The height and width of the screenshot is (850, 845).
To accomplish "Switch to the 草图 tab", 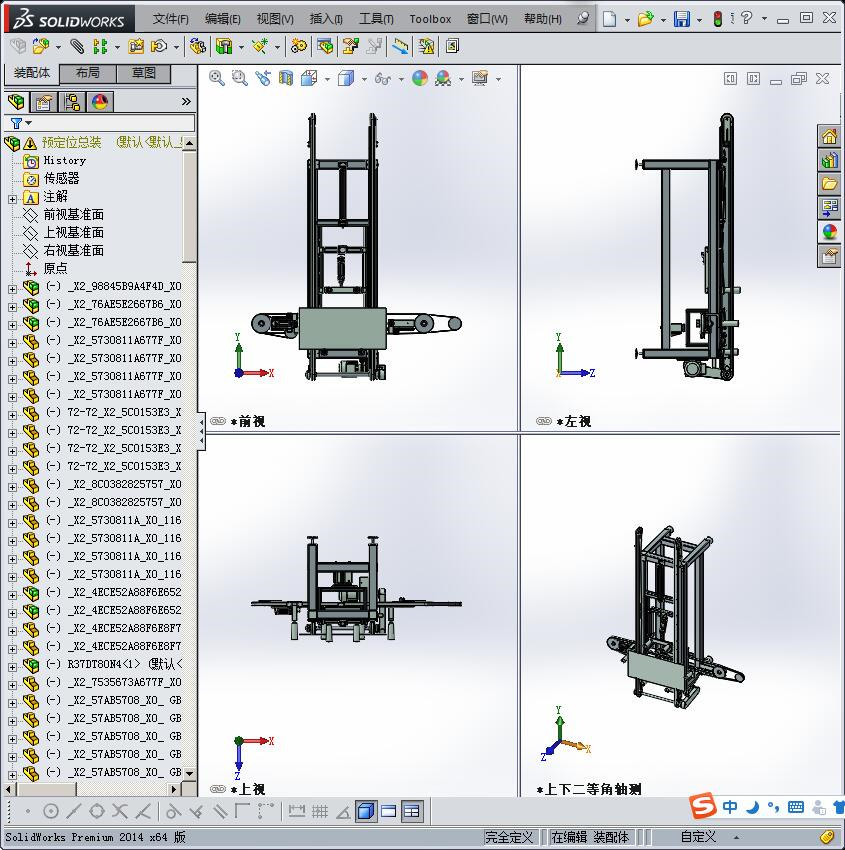I will pyautogui.click(x=144, y=73).
